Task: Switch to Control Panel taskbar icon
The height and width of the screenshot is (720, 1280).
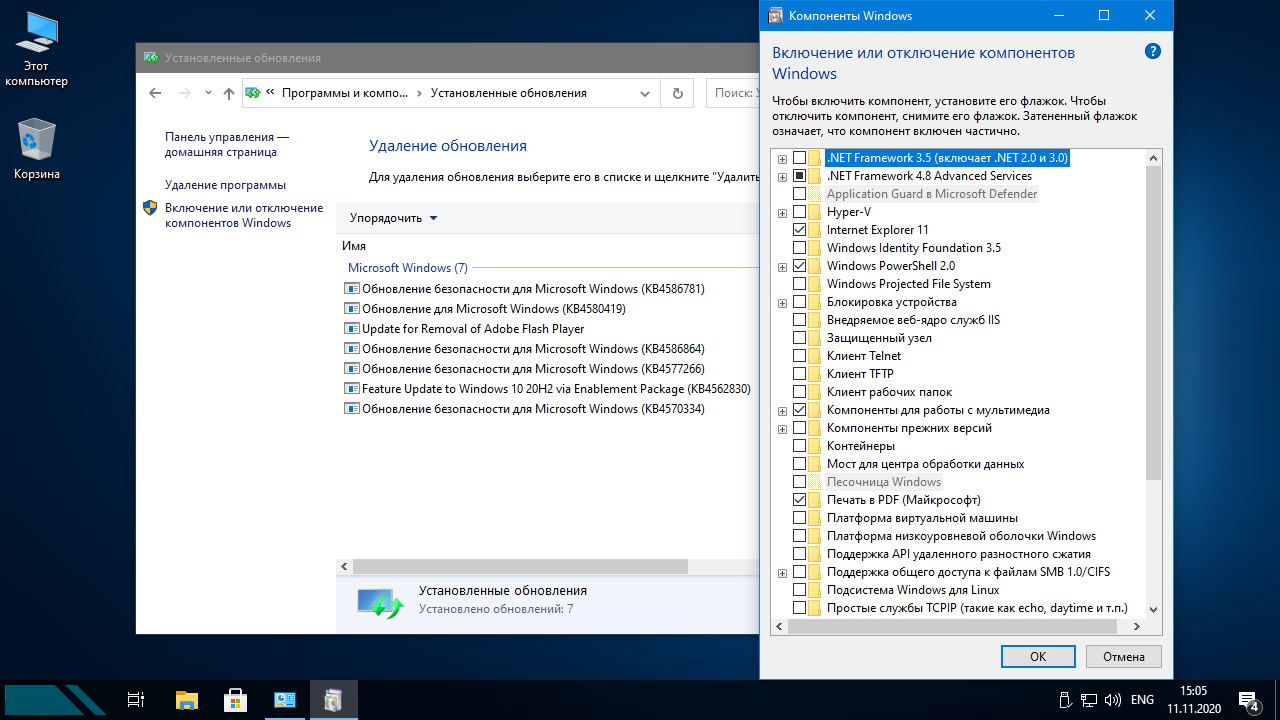Action: pyautogui.click(x=285, y=700)
